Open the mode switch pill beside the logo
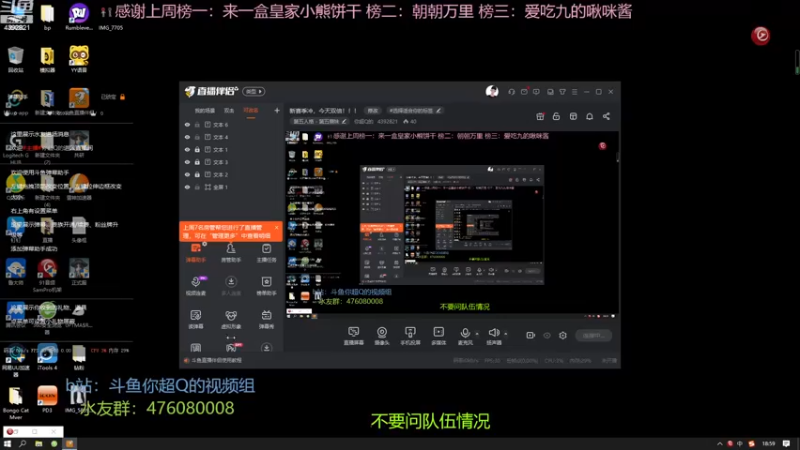 click(254, 91)
